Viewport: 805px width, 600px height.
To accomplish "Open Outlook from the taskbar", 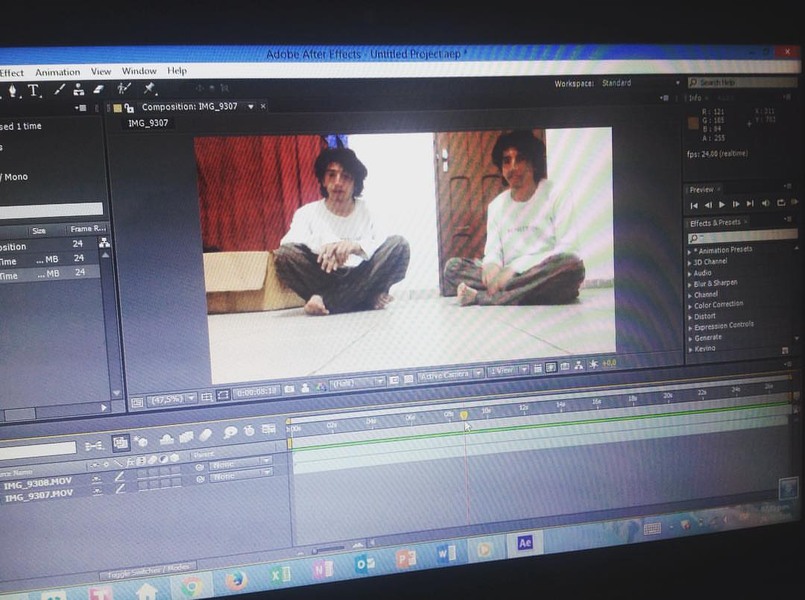I will tap(365, 564).
